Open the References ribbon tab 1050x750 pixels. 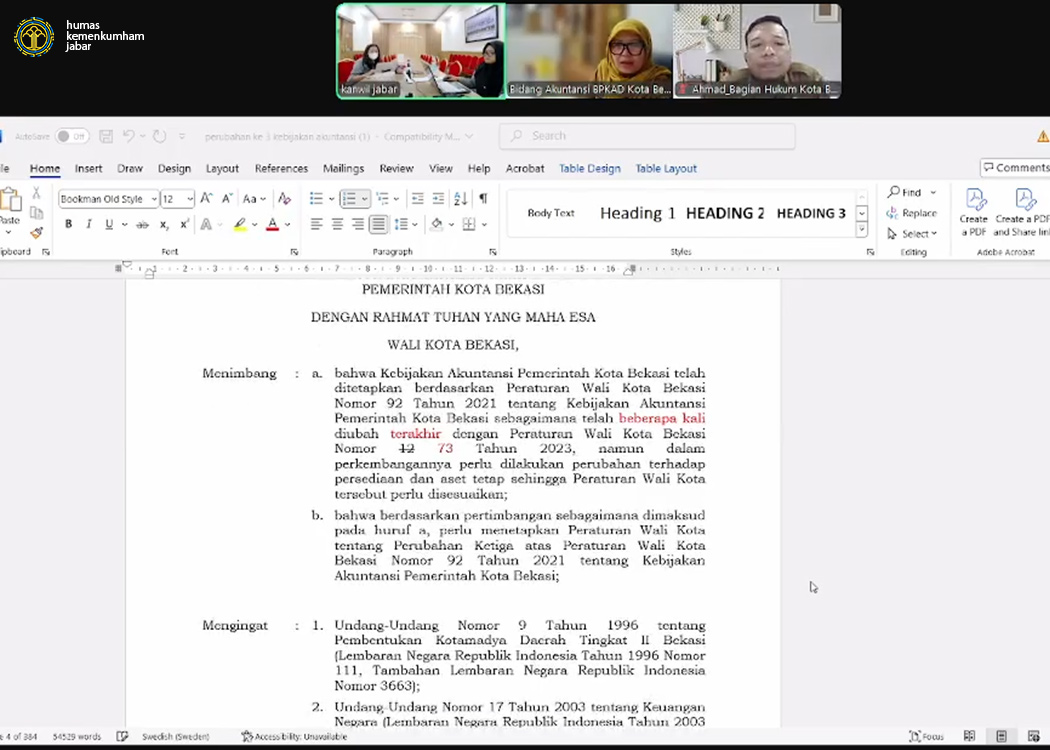pos(281,169)
